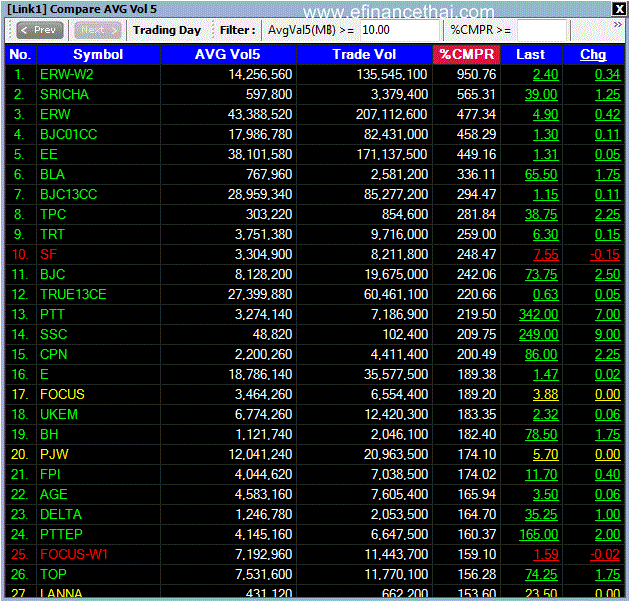This screenshot has height=602, width=630.
Task: Click last price 5.70 of PJW
Action: pos(545,455)
